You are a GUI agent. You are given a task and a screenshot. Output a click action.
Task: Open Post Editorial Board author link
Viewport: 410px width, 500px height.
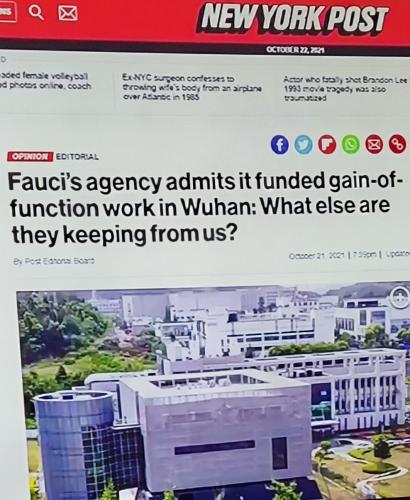[x=54, y=260]
